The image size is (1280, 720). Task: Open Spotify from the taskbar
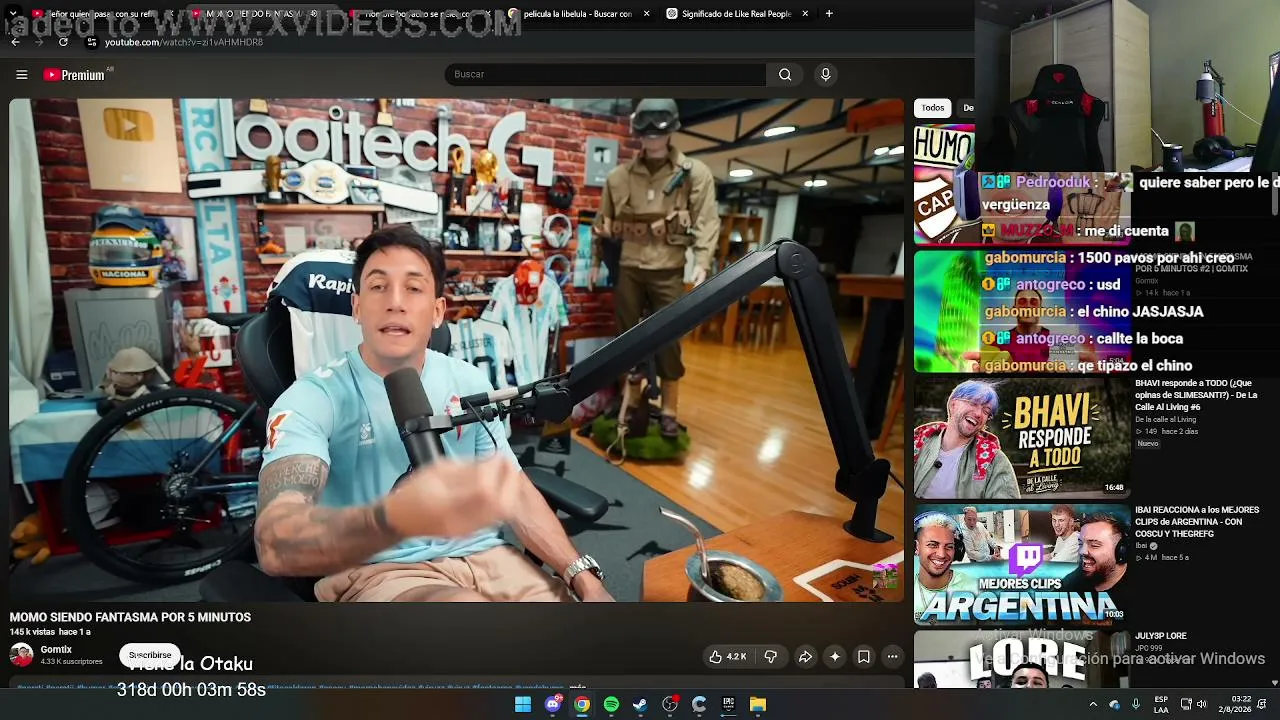(x=611, y=705)
